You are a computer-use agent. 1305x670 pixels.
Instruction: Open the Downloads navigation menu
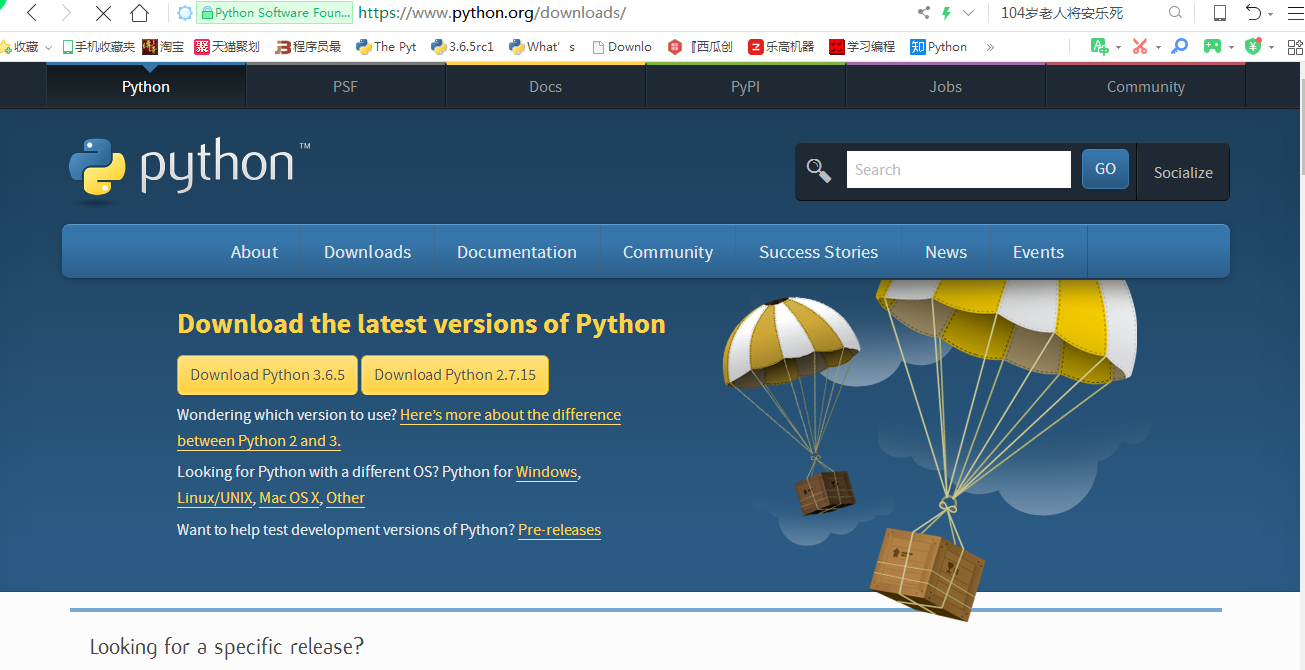(x=367, y=252)
